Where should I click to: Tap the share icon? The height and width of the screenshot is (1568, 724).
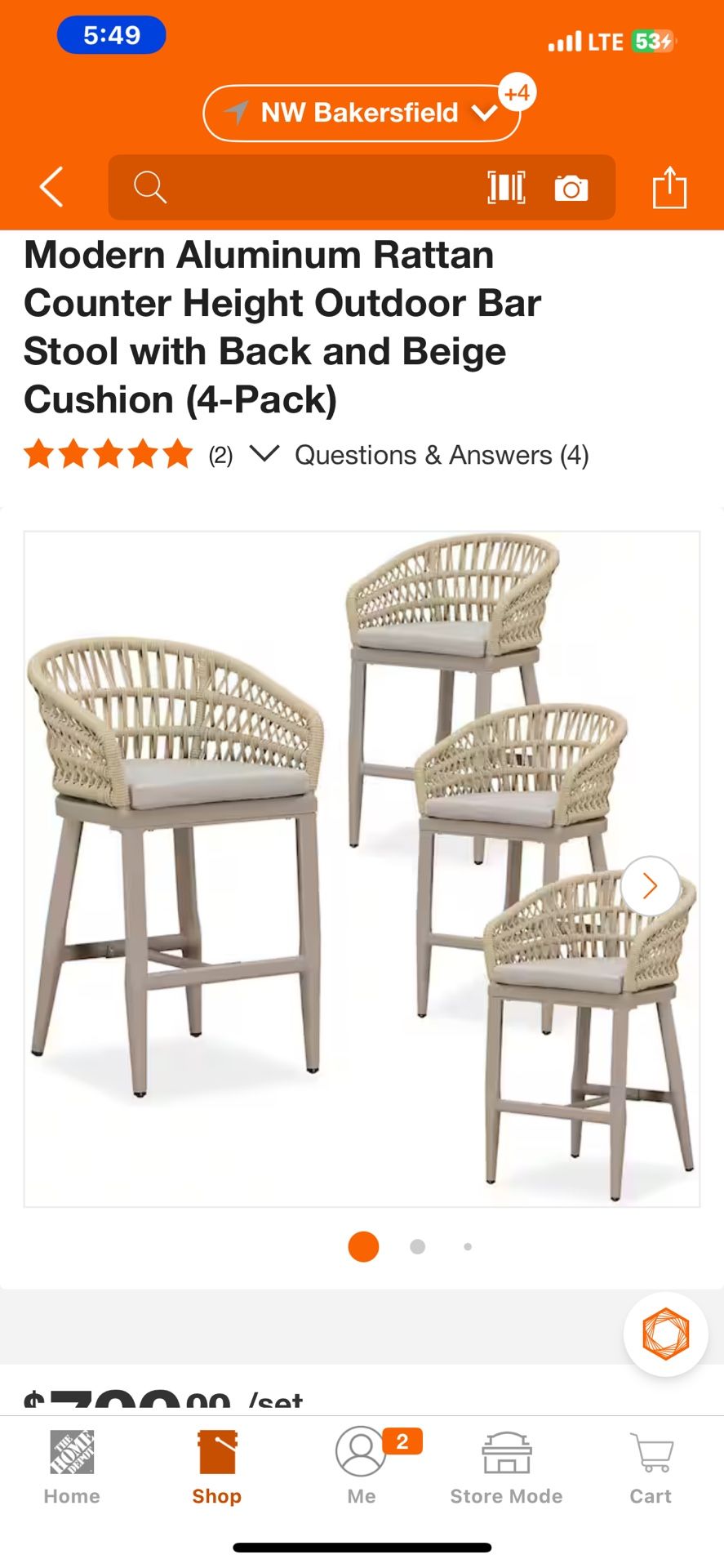669,187
